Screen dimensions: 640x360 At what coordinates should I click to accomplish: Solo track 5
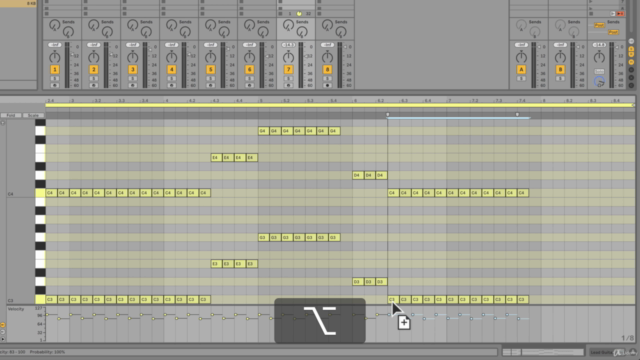click(211, 79)
